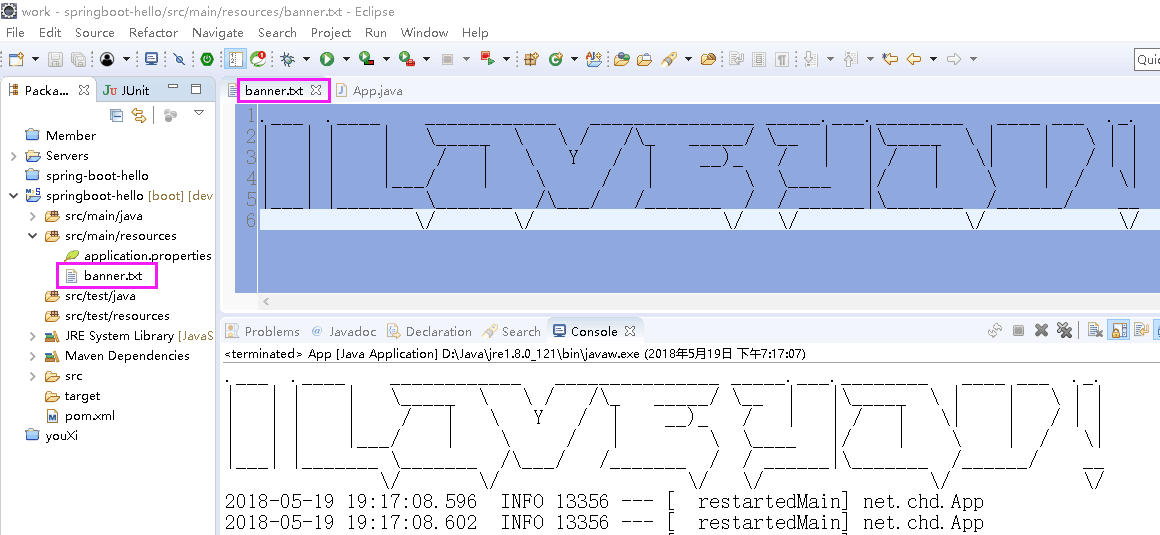Click the Quick Access search field

(x=1147, y=59)
